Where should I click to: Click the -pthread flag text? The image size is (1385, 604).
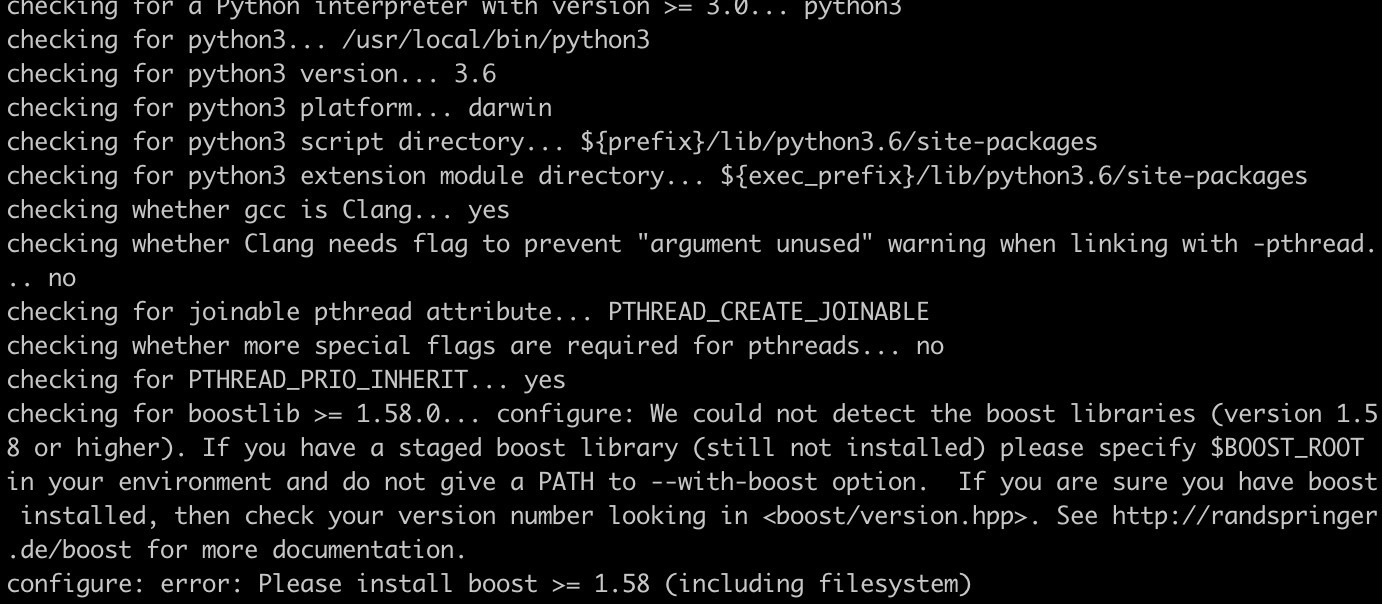pos(1307,244)
